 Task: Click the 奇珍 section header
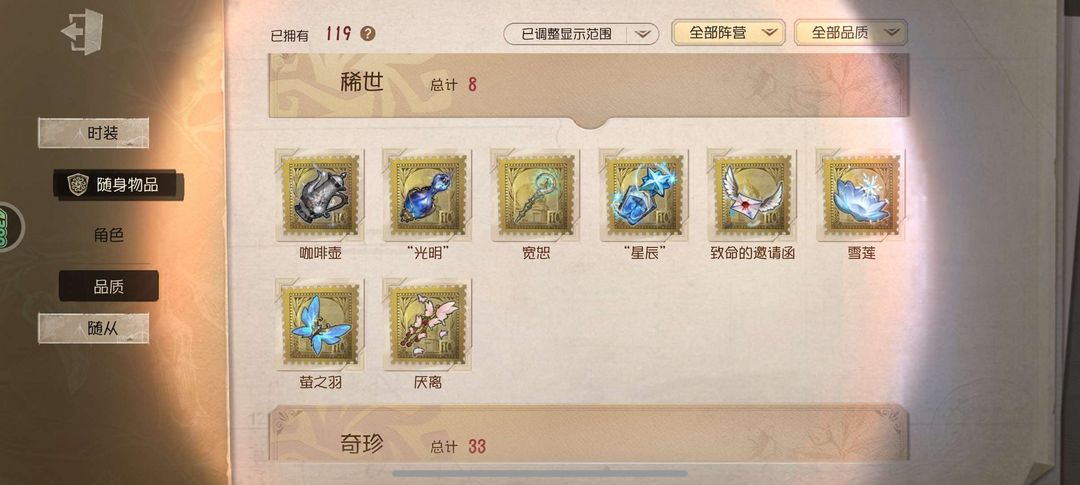pos(588,433)
